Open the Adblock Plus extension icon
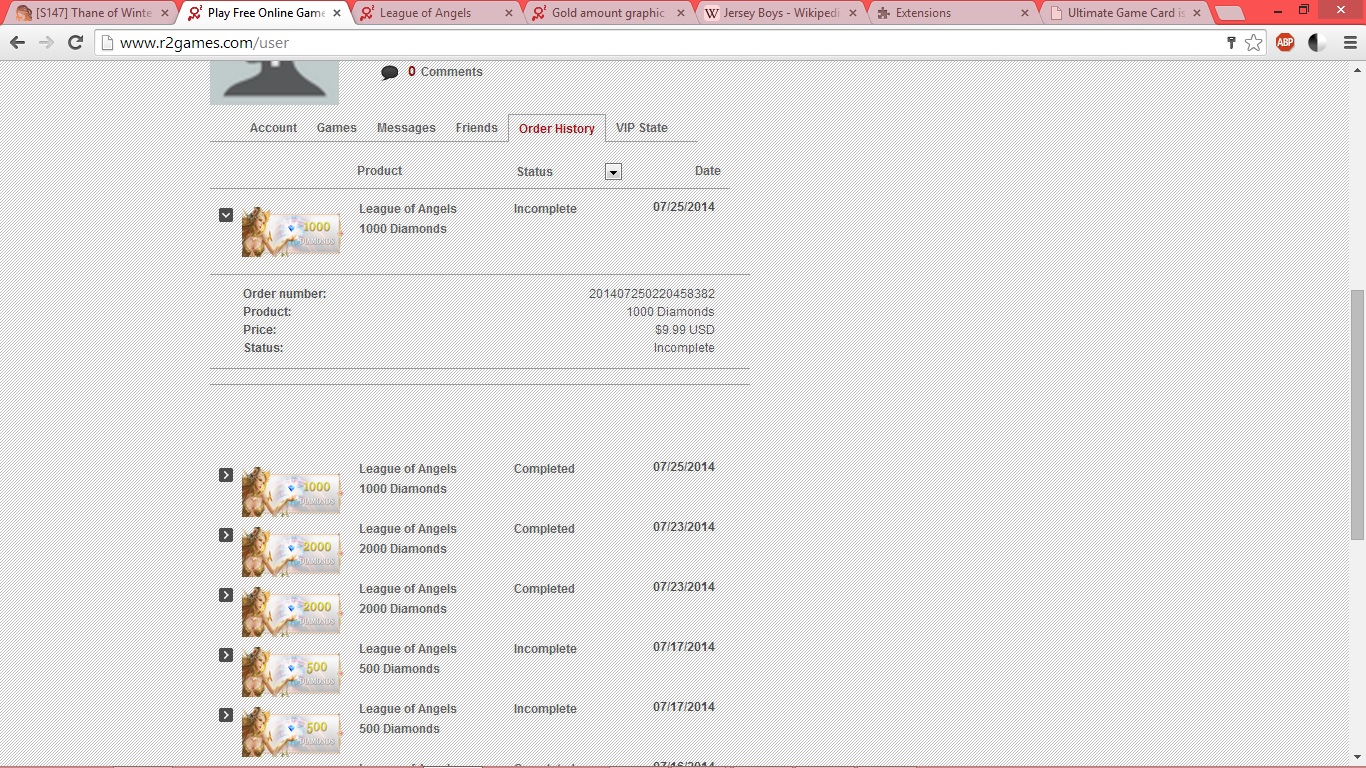 [1285, 43]
